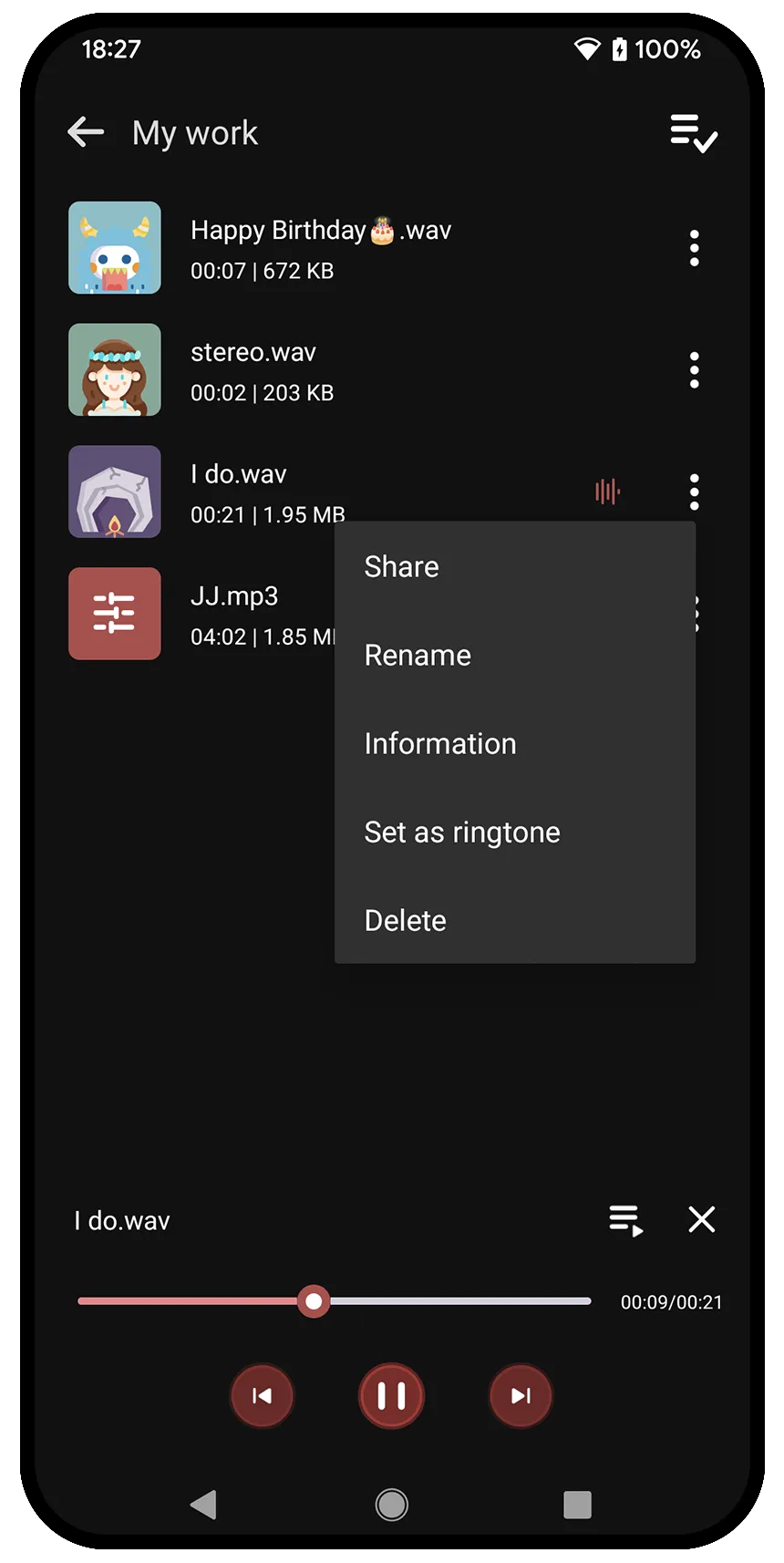This screenshot has width=784, height=1563.
Task: Open options menu for stereo.wav
Action: click(695, 370)
